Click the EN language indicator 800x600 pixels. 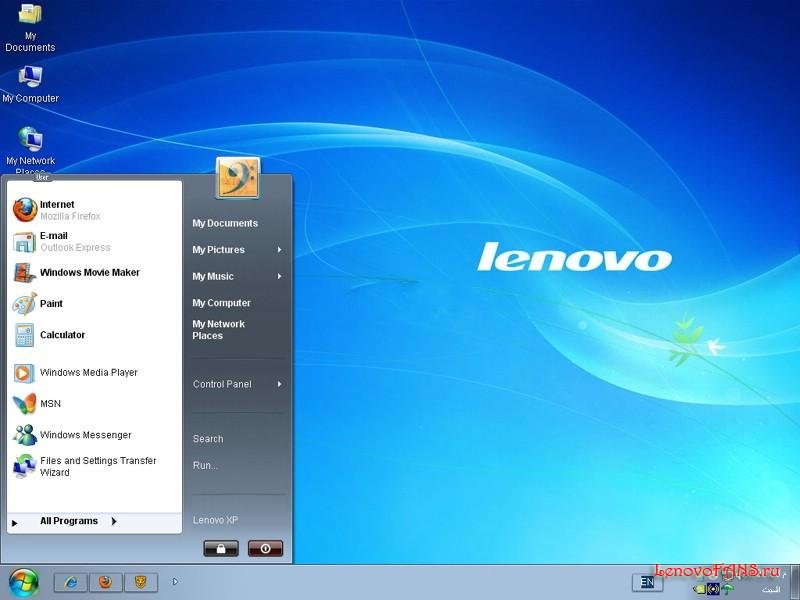pos(647,581)
